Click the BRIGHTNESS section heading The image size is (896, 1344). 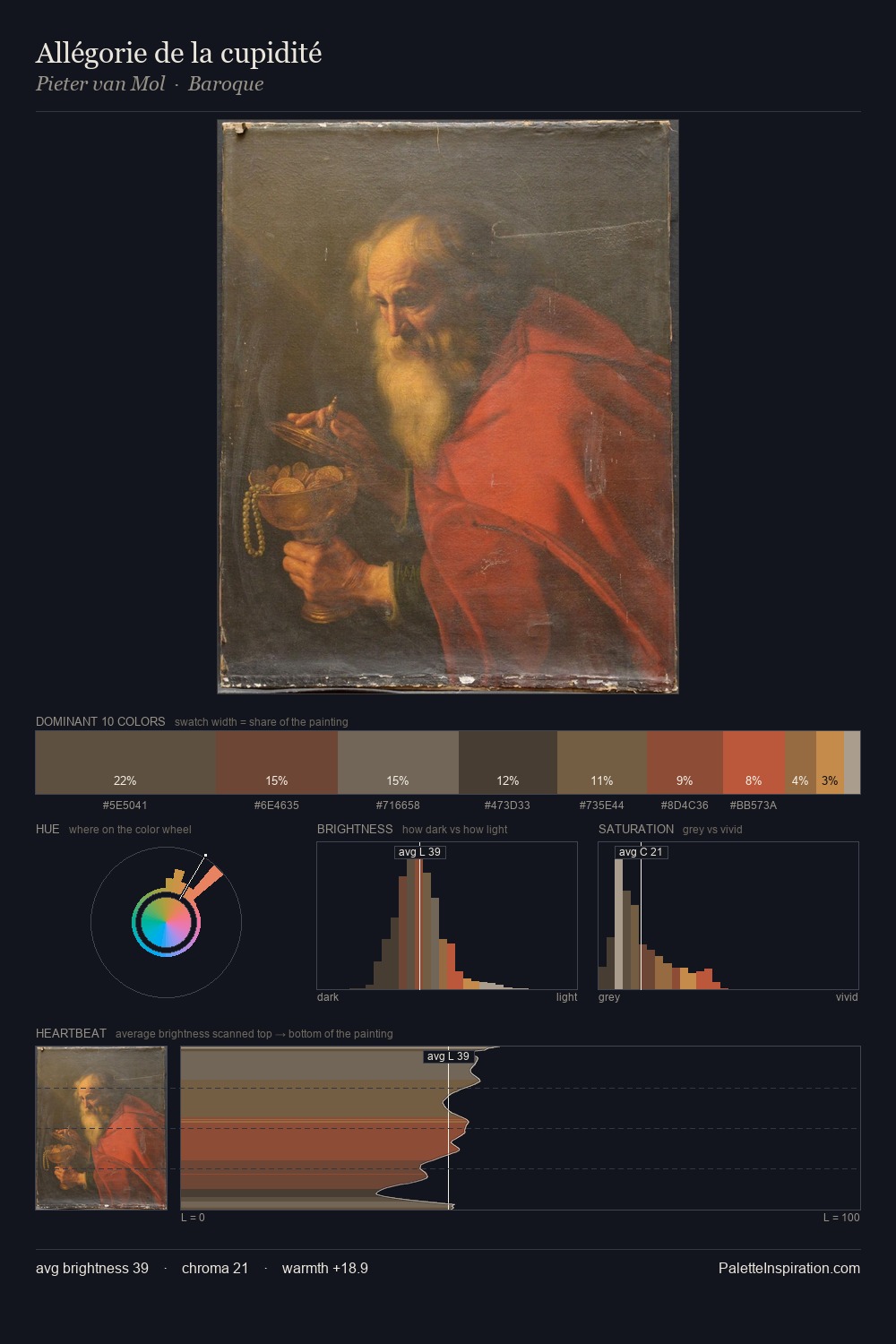point(355,829)
